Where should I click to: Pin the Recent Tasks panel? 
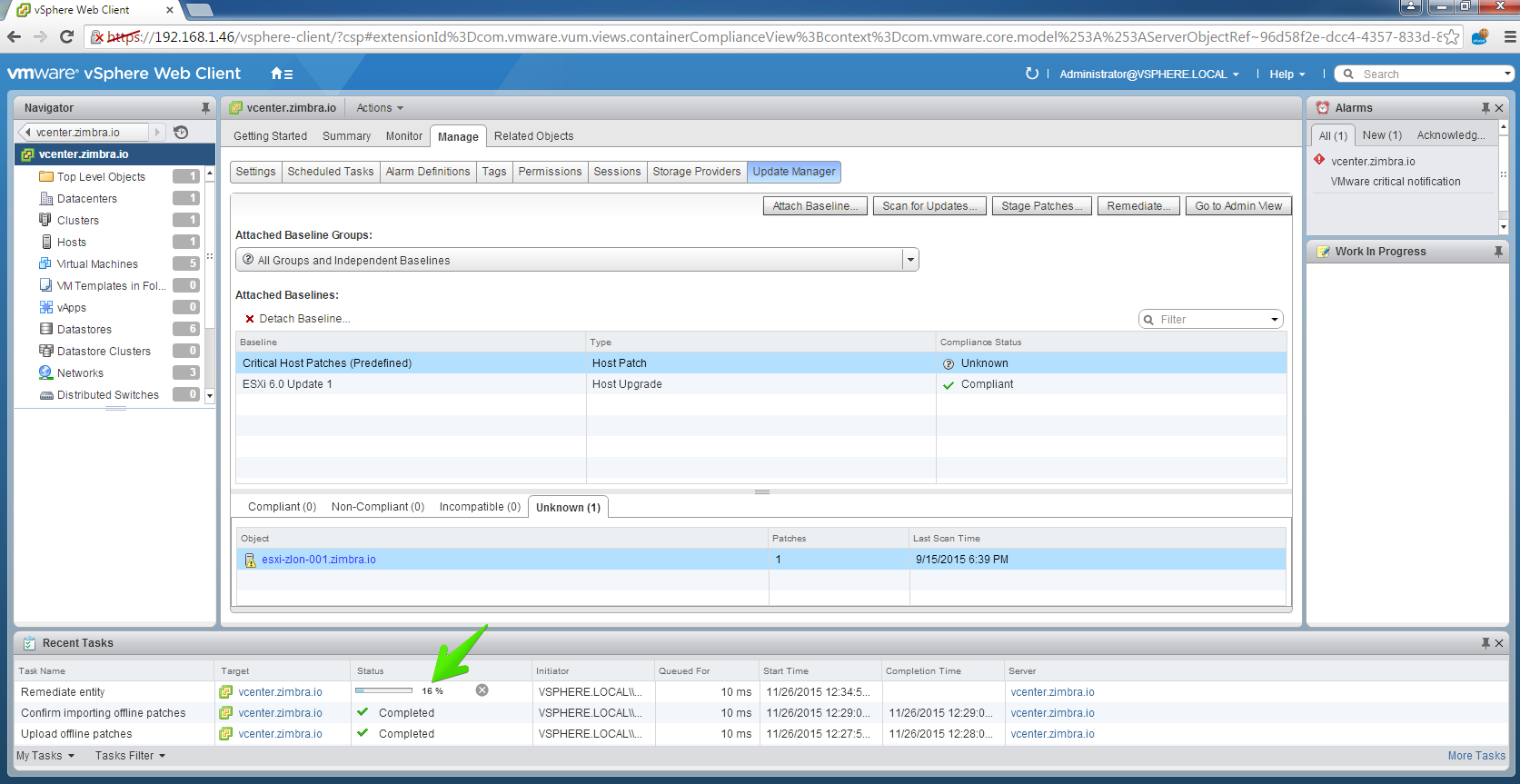(x=1485, y=643)
